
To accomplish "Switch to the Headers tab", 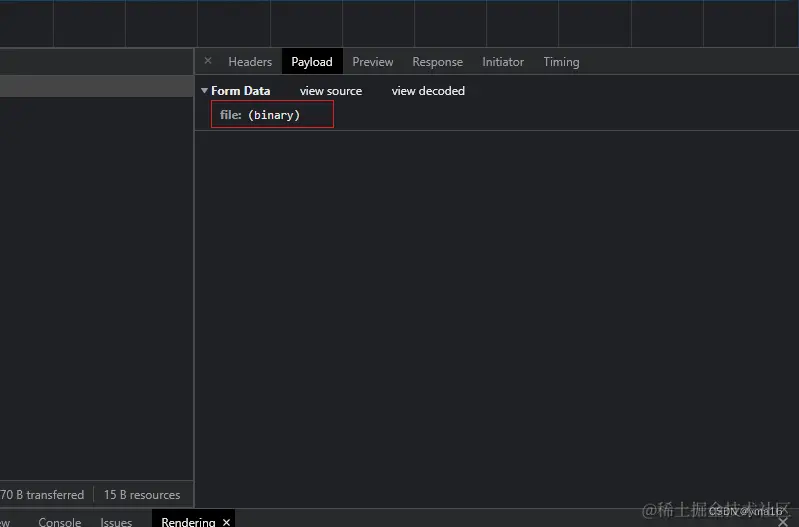I will point(250,62).
